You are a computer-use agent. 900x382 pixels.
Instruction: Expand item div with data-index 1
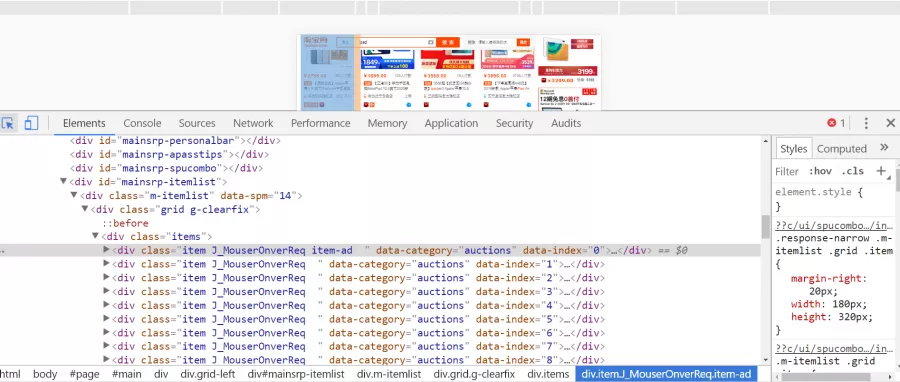click(106, 263)
